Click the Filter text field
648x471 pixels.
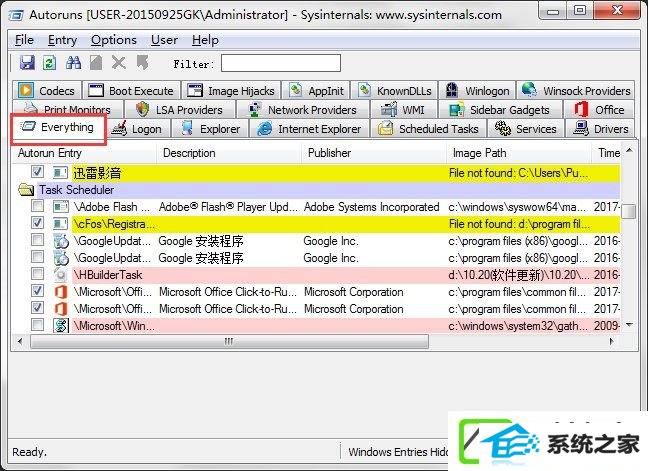pos(281,63)
